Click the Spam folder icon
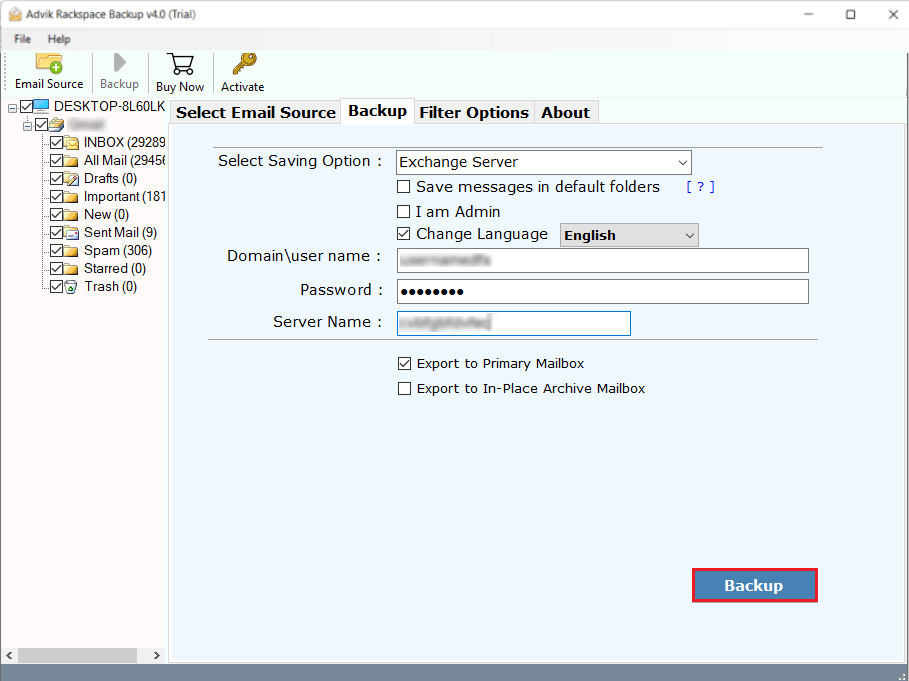This screenshot has width=909, height=681. point(71,250)
